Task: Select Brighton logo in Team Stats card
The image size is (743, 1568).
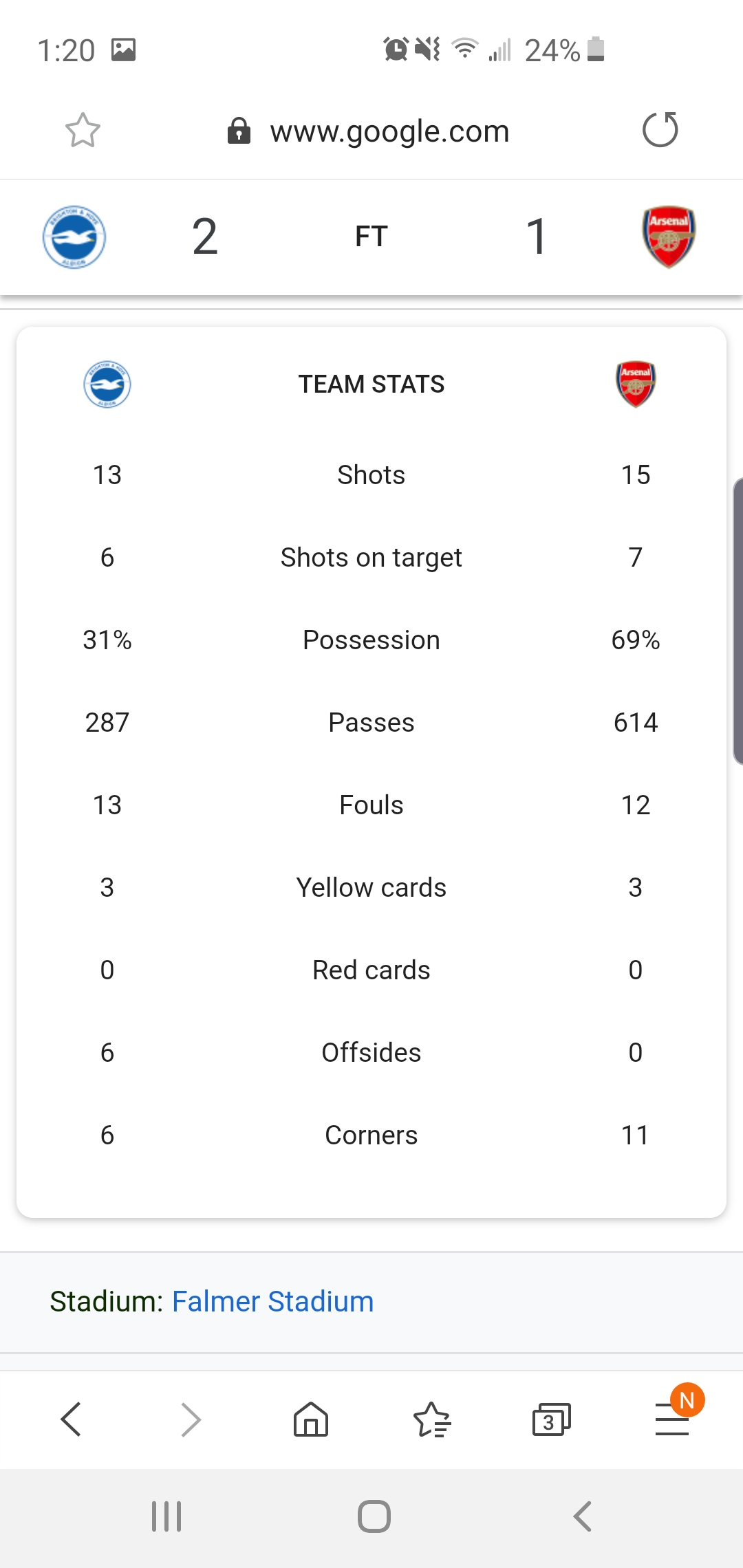Action: [x=107, y=384]
